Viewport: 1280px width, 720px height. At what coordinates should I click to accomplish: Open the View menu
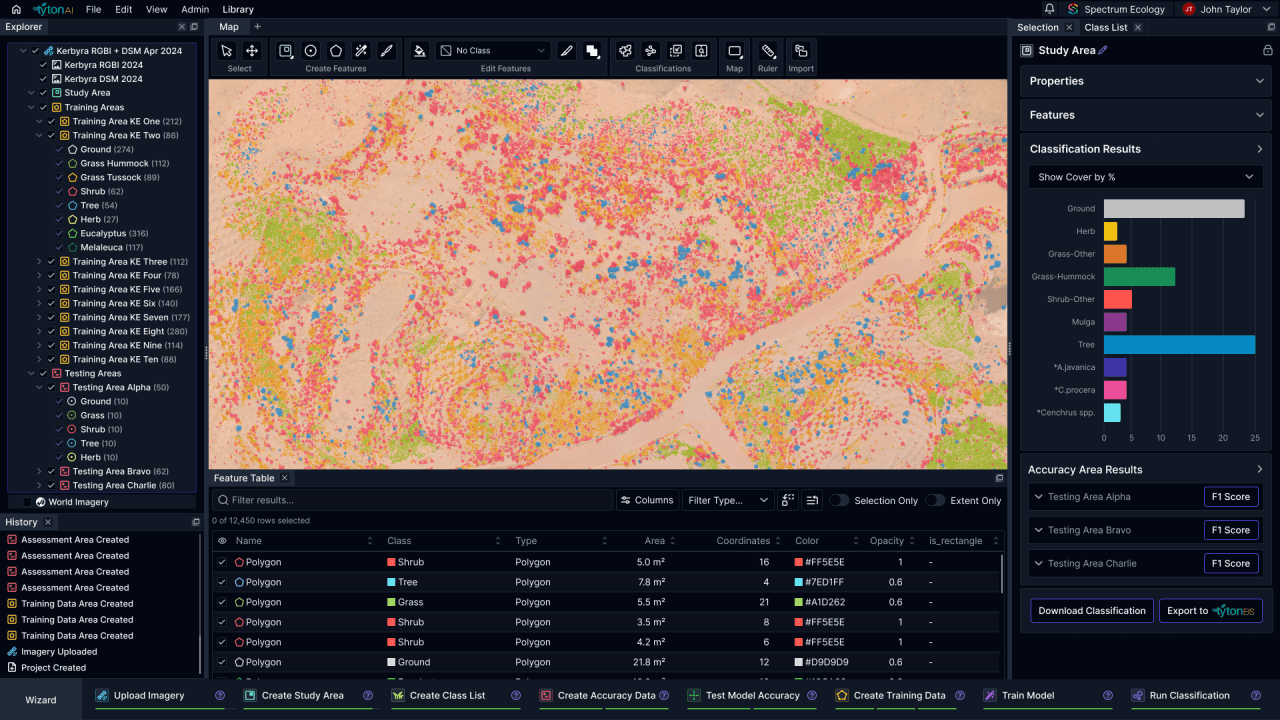pos(156,9)
